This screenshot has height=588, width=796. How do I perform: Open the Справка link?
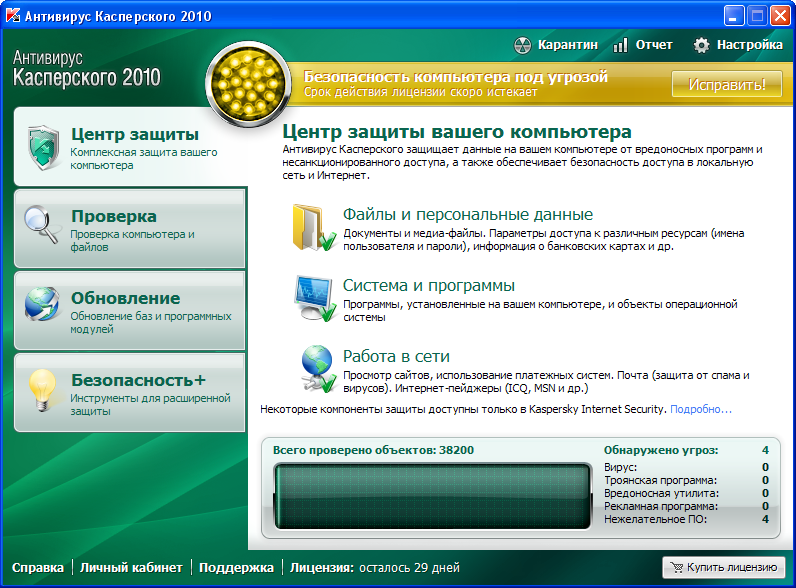[x=38, y=568]
